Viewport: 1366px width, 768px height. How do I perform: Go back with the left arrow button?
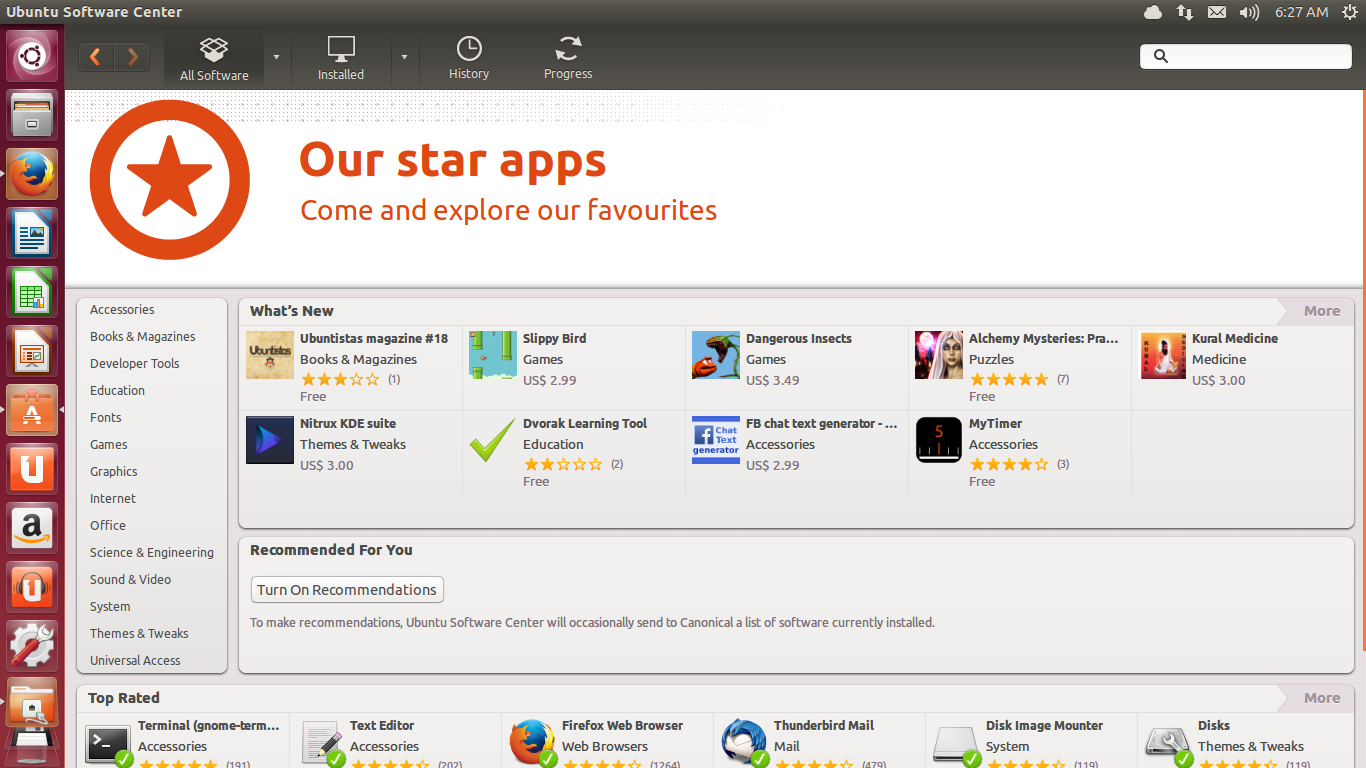tap(96, 57)
